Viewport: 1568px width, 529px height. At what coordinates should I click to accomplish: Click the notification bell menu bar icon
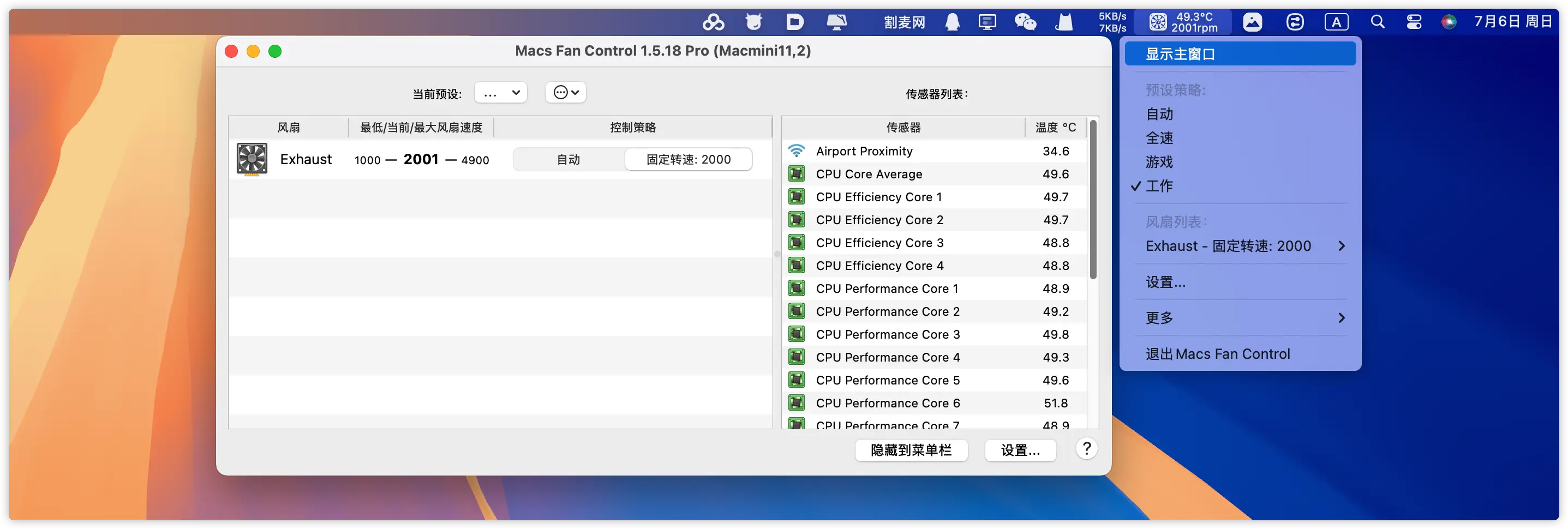point(952,22)
